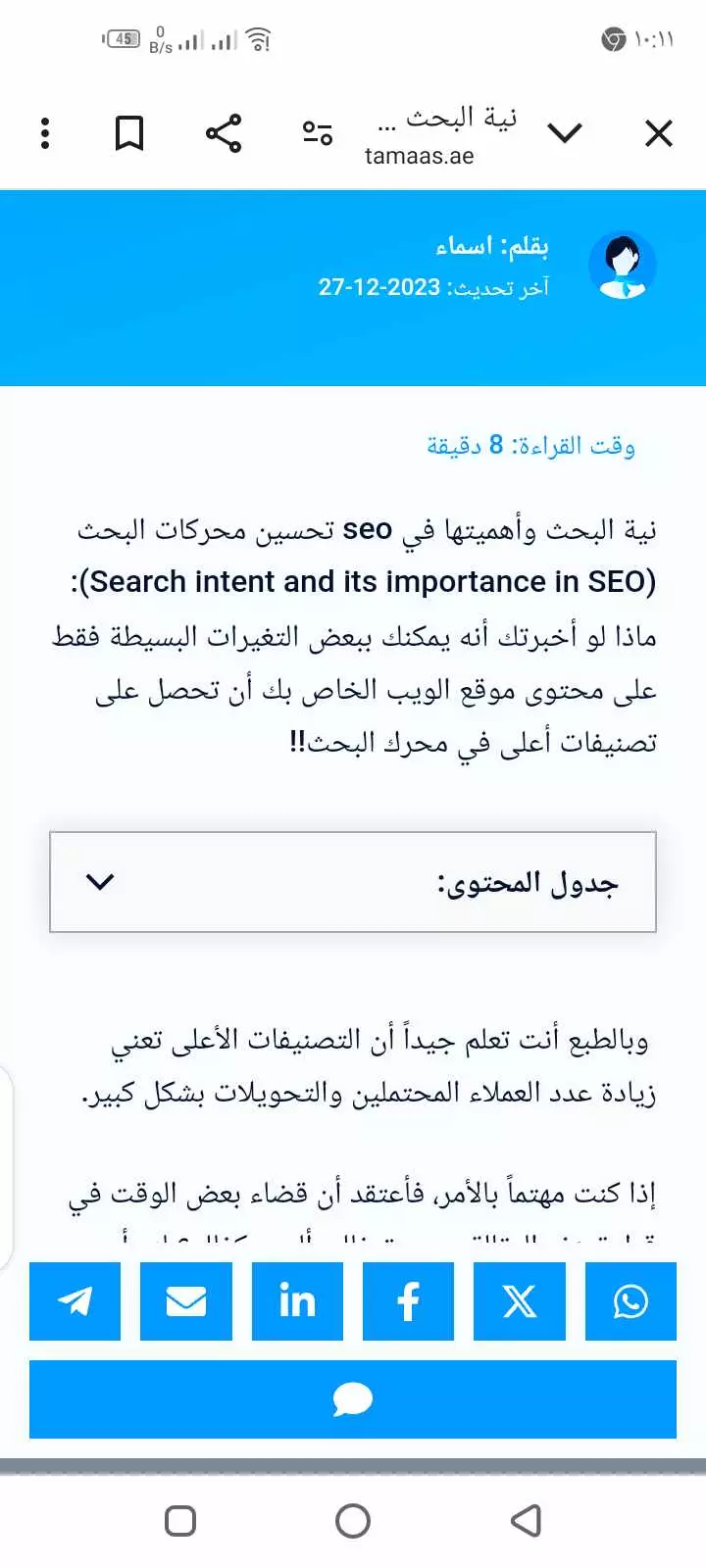Screen dimensions: 706x1568
Task: Share the page on LinkedIn
Action: (297, 1301)
